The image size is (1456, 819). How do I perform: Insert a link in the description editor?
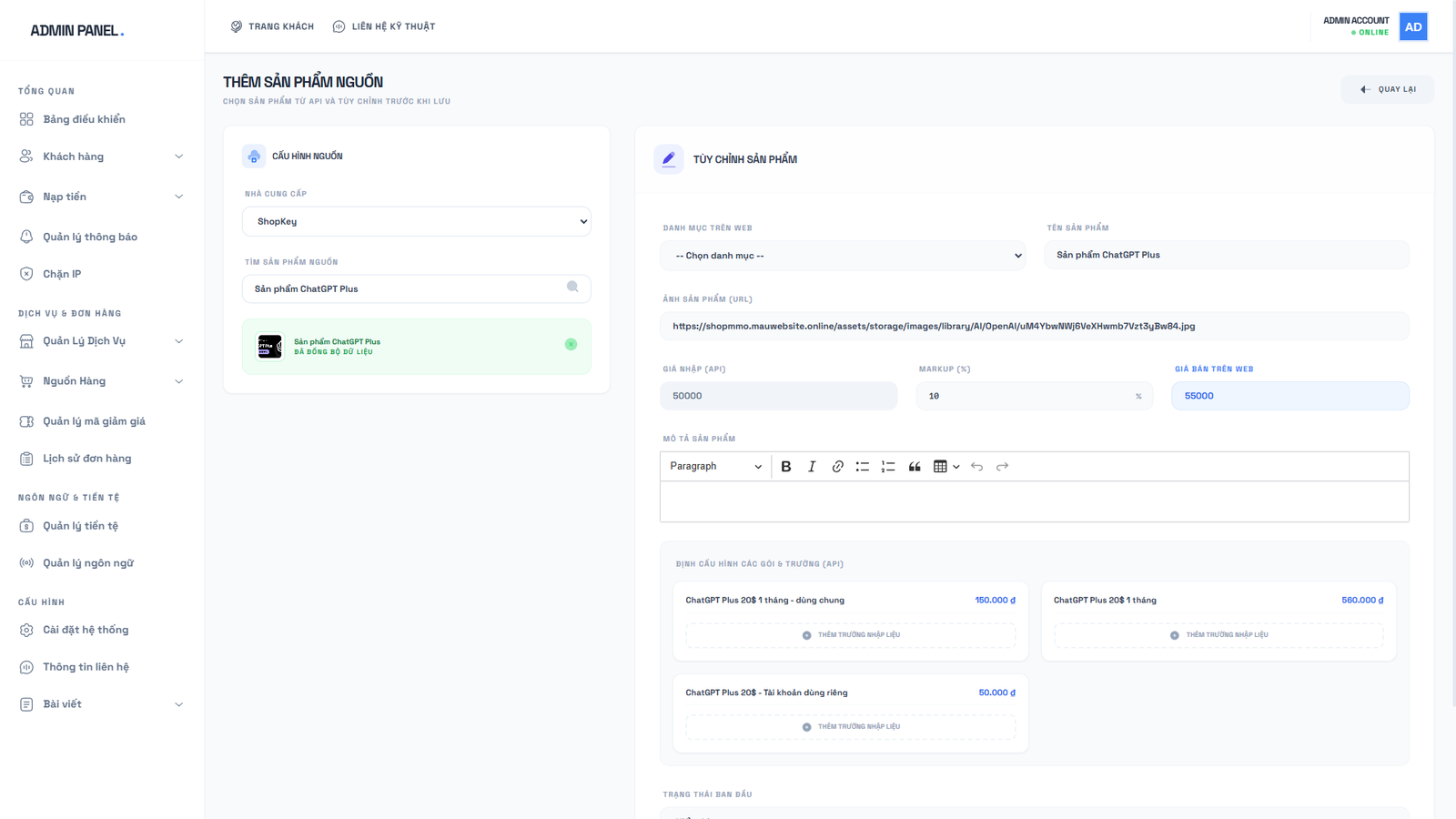point(837,467)
